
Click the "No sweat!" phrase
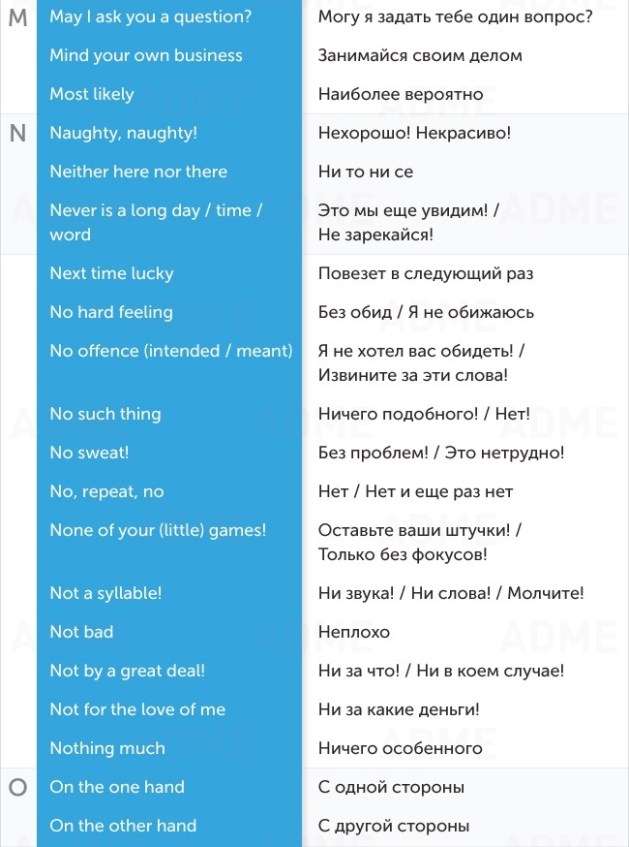90,453
